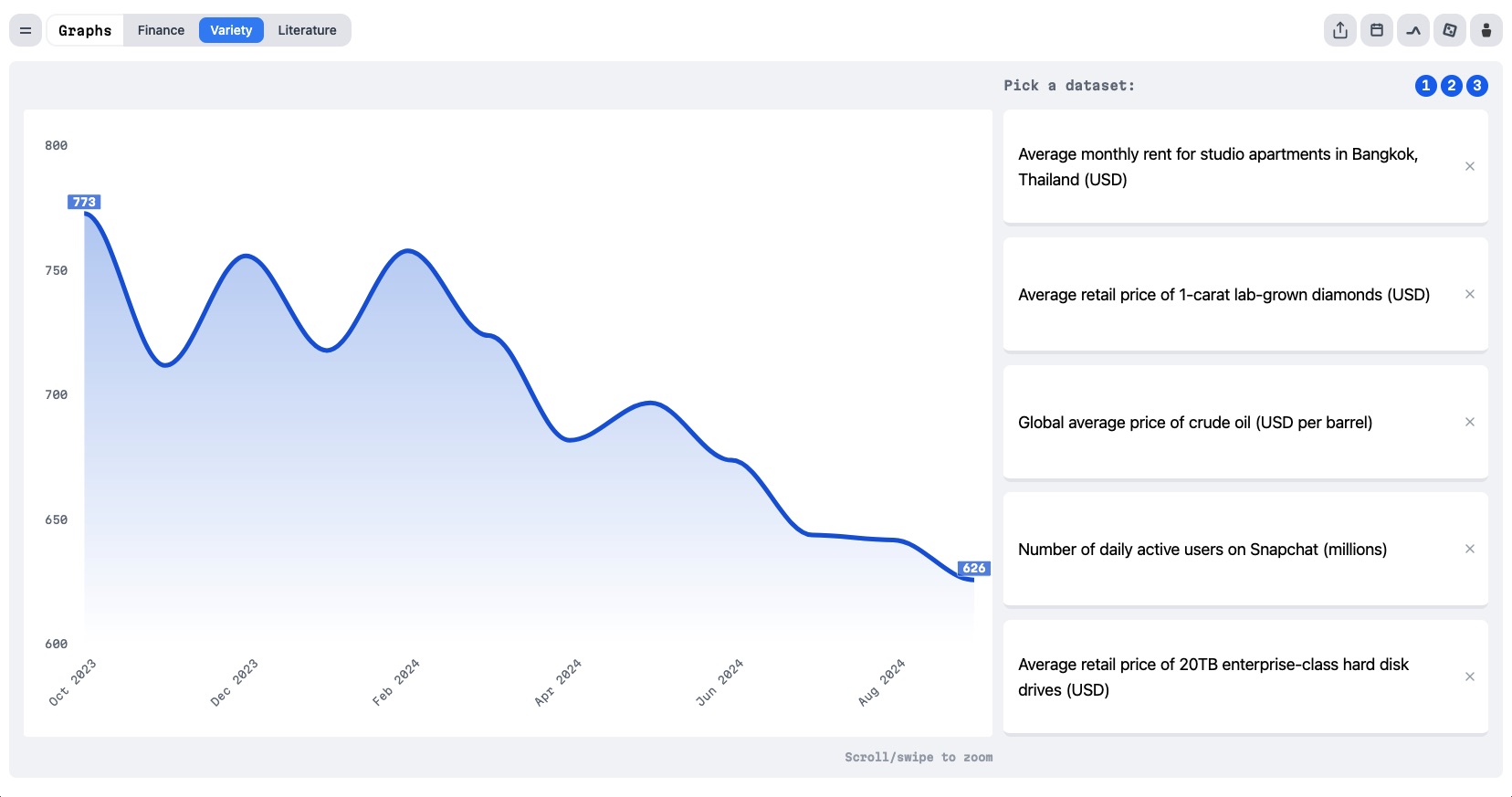The width and height of the screenshot is (1512, 797).
Task: Select round number 1 badge
Action: tap(1426, 86)
